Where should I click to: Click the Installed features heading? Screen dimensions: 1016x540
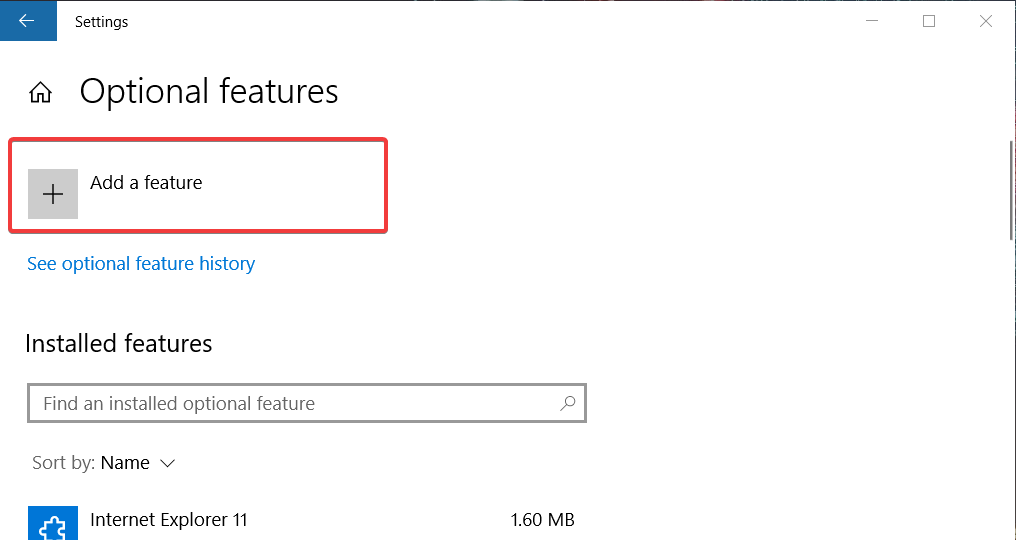pos(119,344)
